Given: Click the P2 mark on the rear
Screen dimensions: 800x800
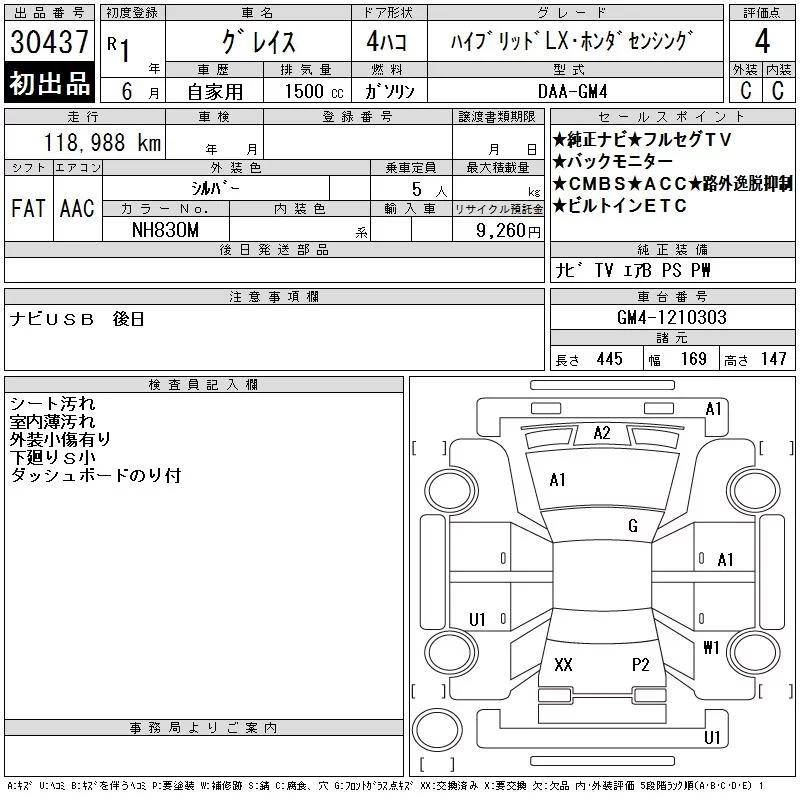Looking at the screenshot, I should coord(640,664).
